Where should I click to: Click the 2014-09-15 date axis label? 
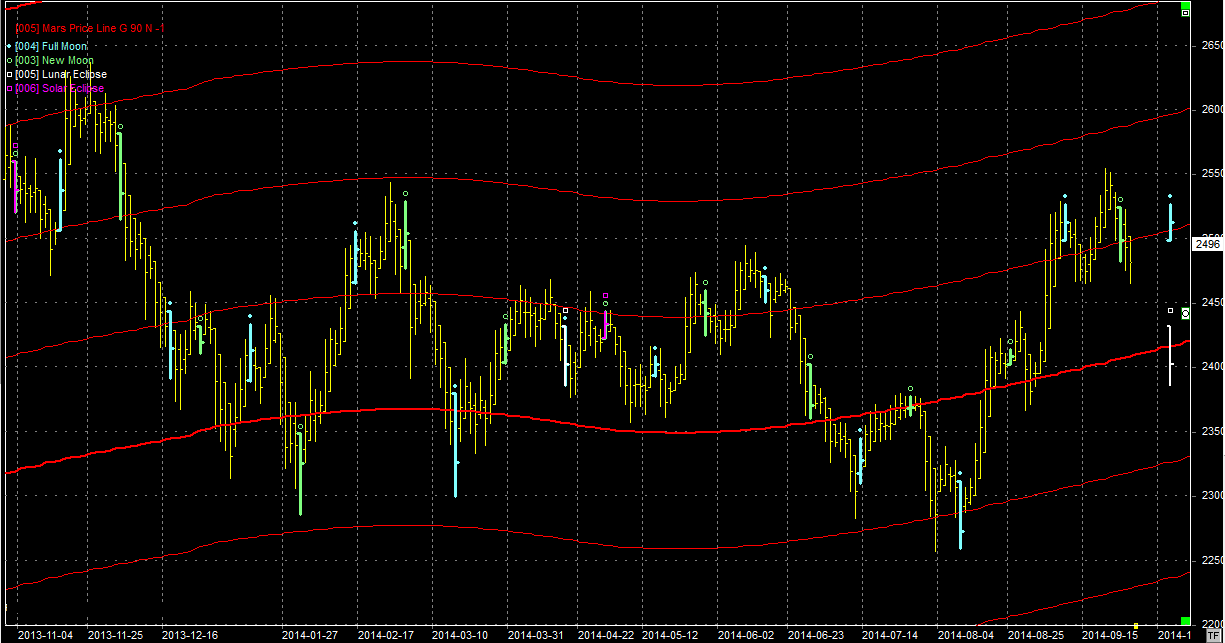1110,635
